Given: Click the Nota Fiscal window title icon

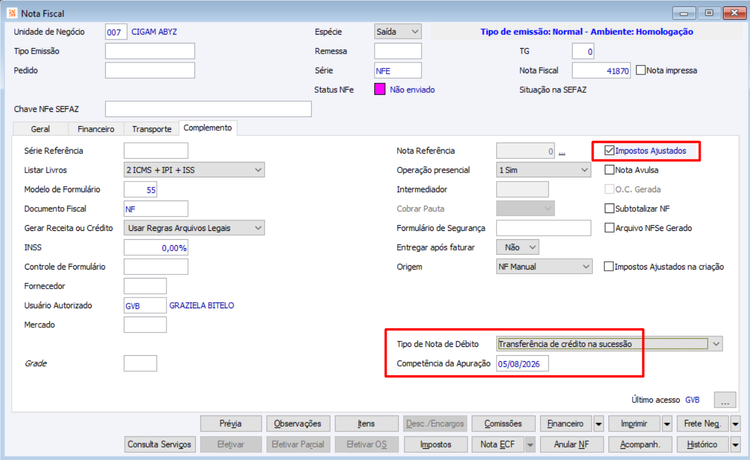Looking at the screenshot, I should 12,13.
